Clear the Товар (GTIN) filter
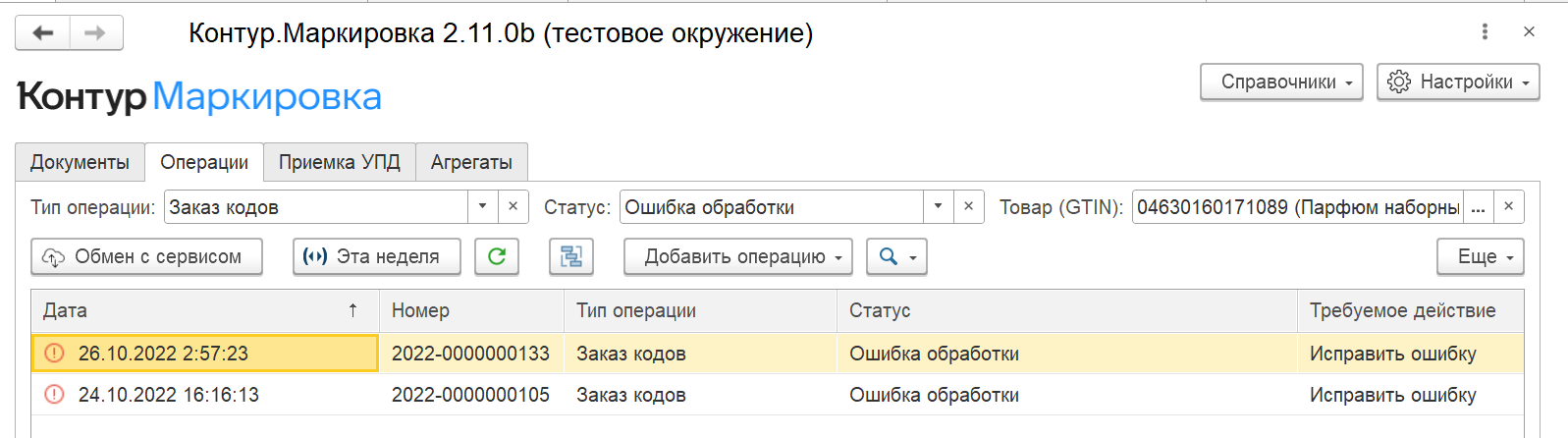Viewport: 1568px width, 438px height. coord(1508,207)
